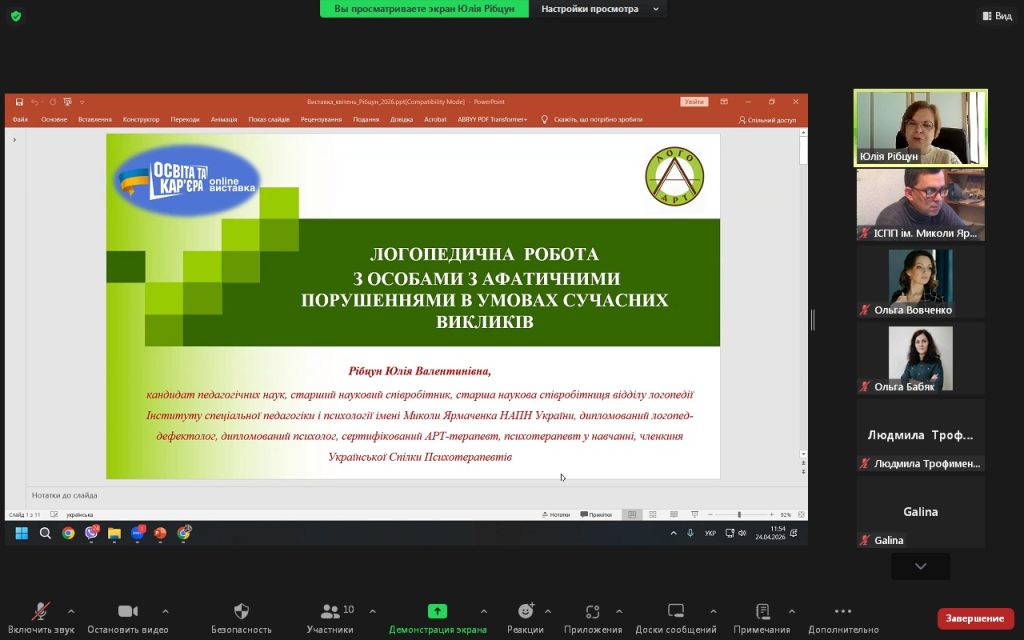Show more options via Дополнительно
This screenshot has width=1024, height=640.
point(842,611)
